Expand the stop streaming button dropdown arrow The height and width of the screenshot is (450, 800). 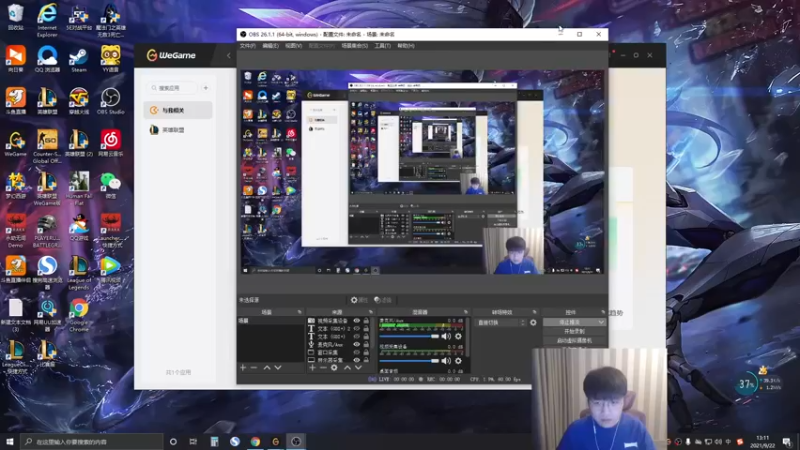(x=601, y=322)
